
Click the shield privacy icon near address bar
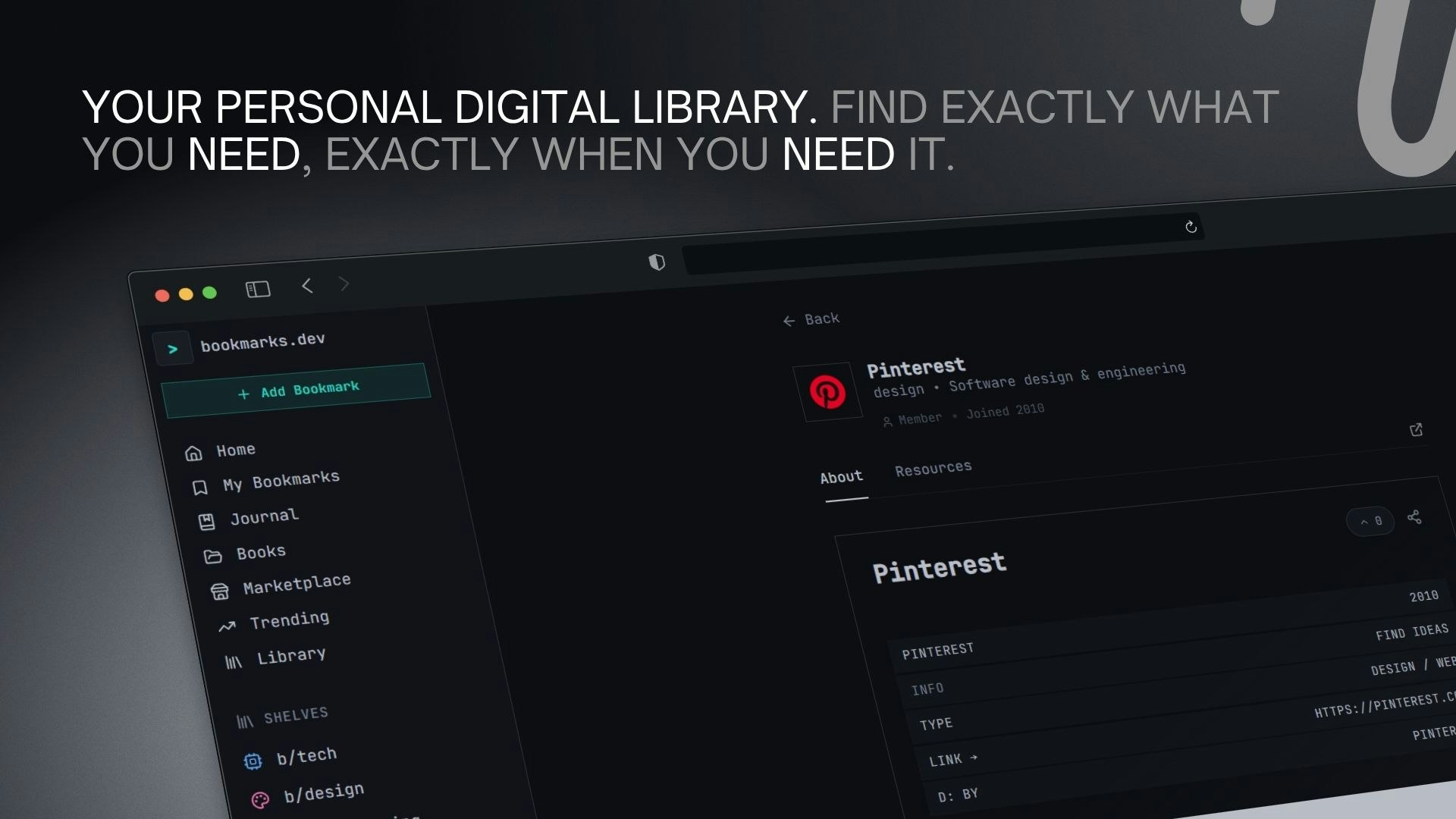(x=657, y=262)
